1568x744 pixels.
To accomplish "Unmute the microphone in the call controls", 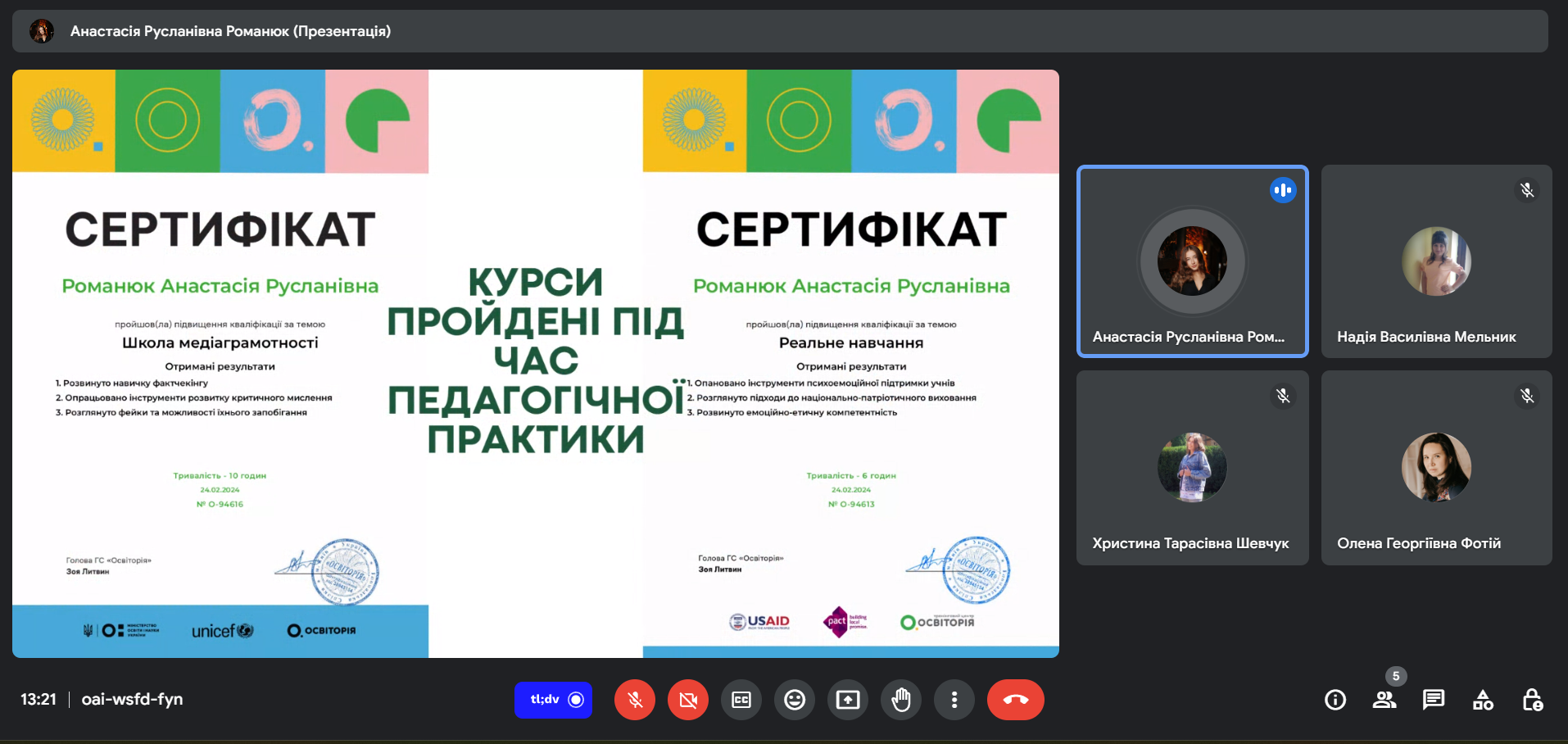I will coord(635,700).
